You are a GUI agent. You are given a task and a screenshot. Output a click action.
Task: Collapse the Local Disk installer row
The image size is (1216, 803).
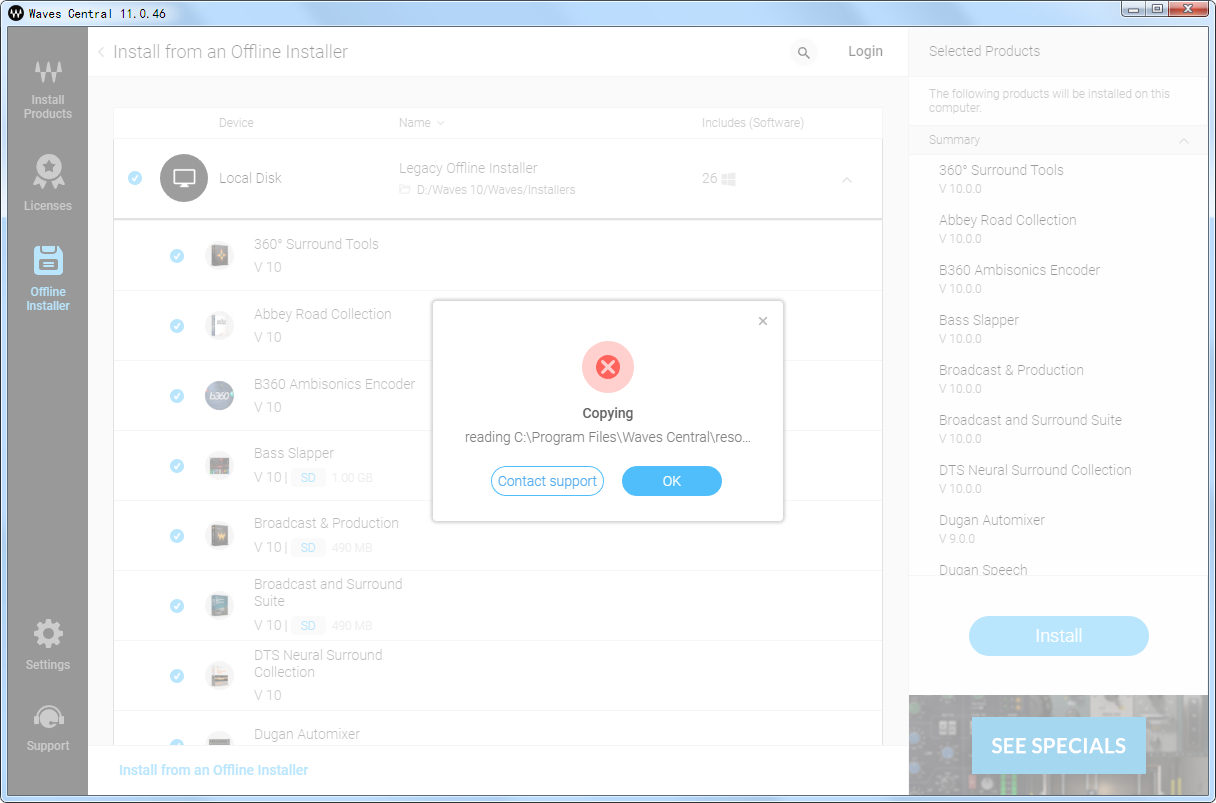[847, 180]
